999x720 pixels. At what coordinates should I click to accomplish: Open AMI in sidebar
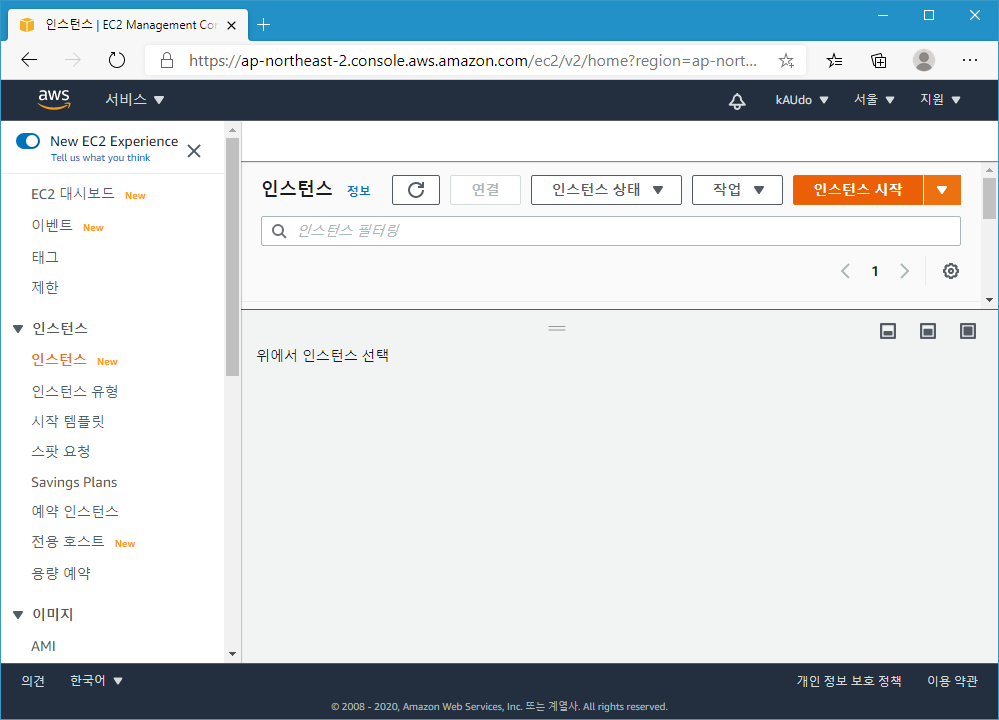(x=43, y=646)
